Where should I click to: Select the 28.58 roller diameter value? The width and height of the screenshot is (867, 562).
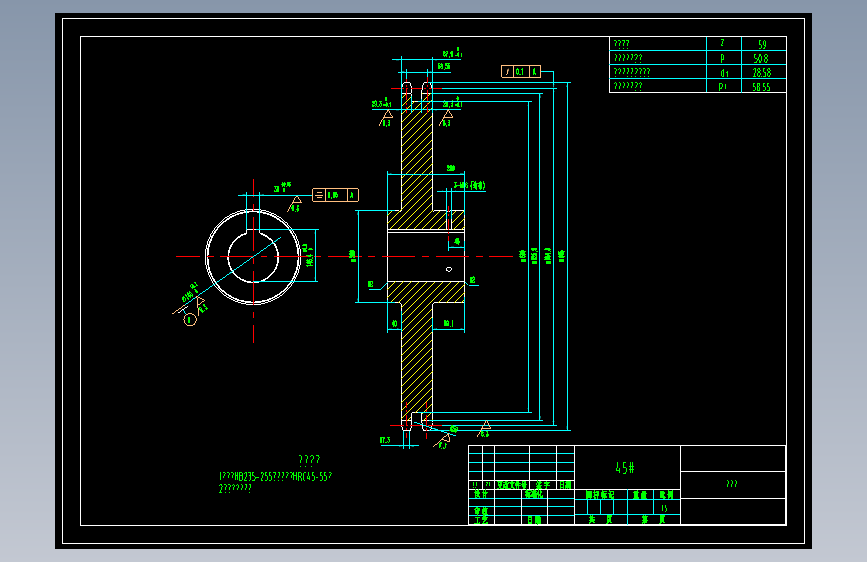tap(762, 72)
